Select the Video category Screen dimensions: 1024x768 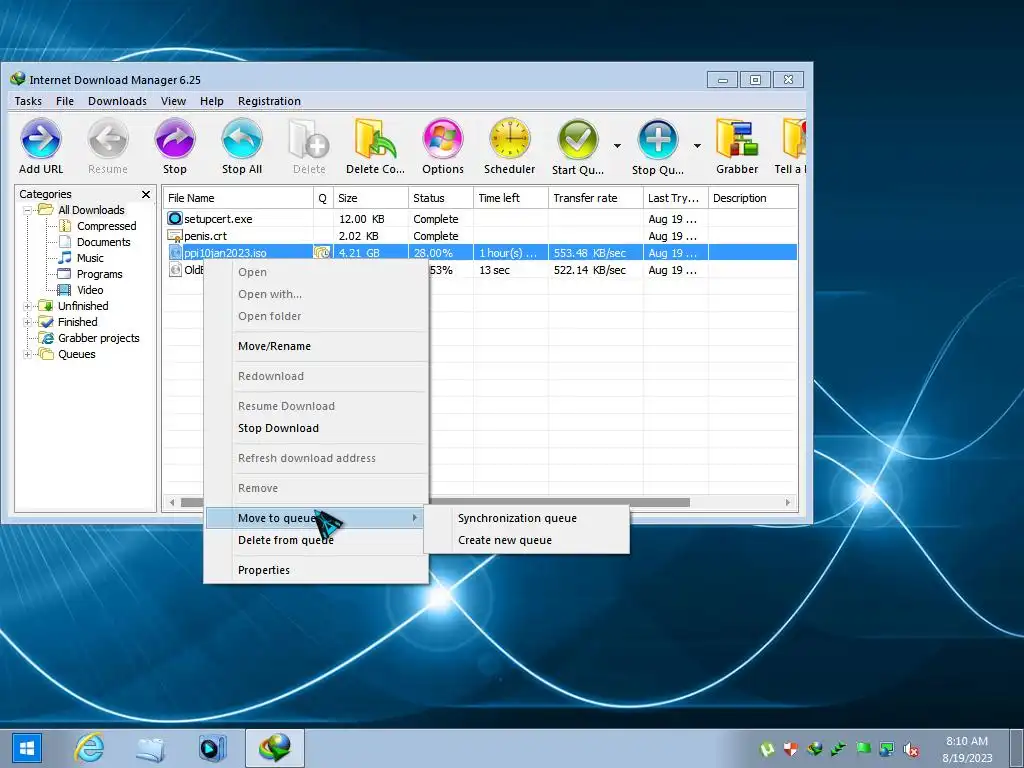(x=90, y=290)
